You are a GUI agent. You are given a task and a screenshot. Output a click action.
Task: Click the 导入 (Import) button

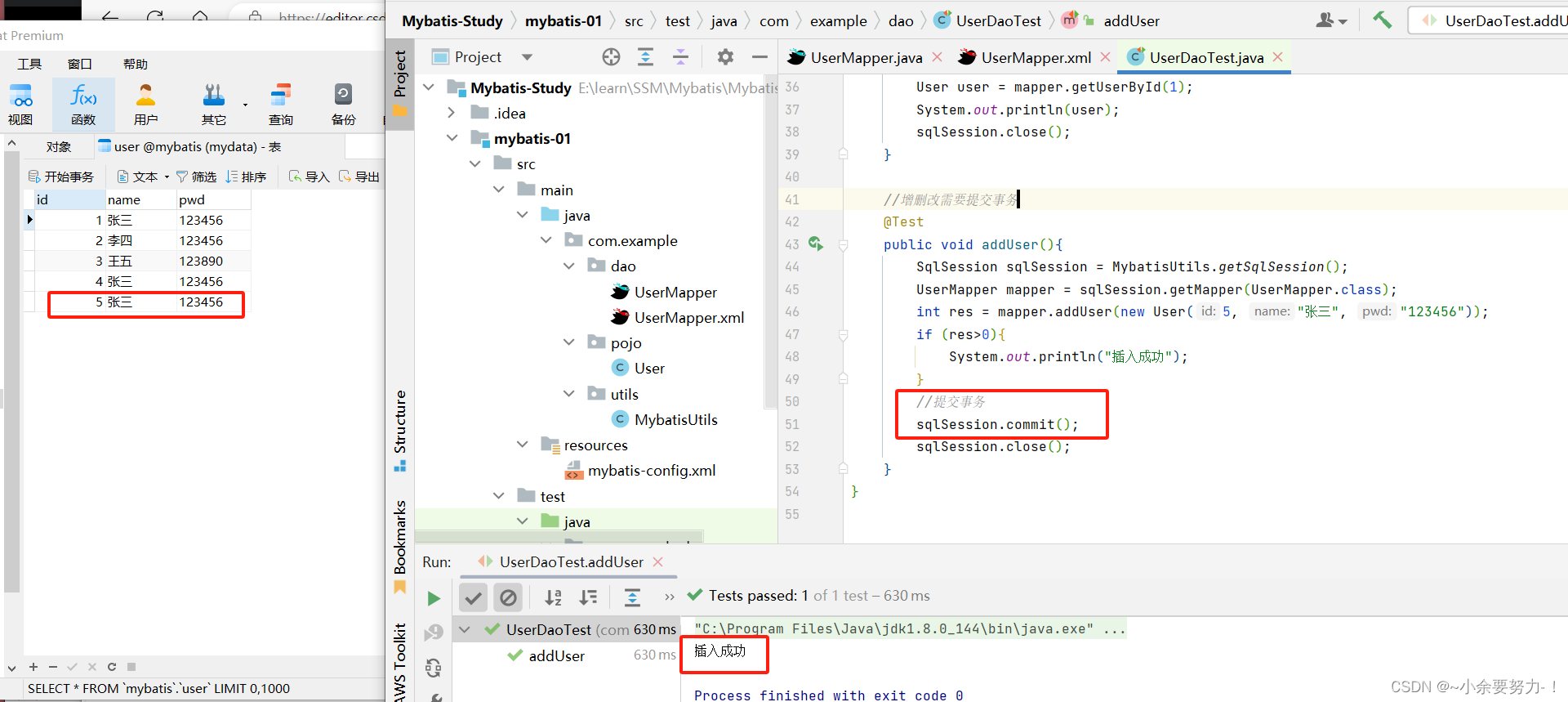click(x=309, y=177)
